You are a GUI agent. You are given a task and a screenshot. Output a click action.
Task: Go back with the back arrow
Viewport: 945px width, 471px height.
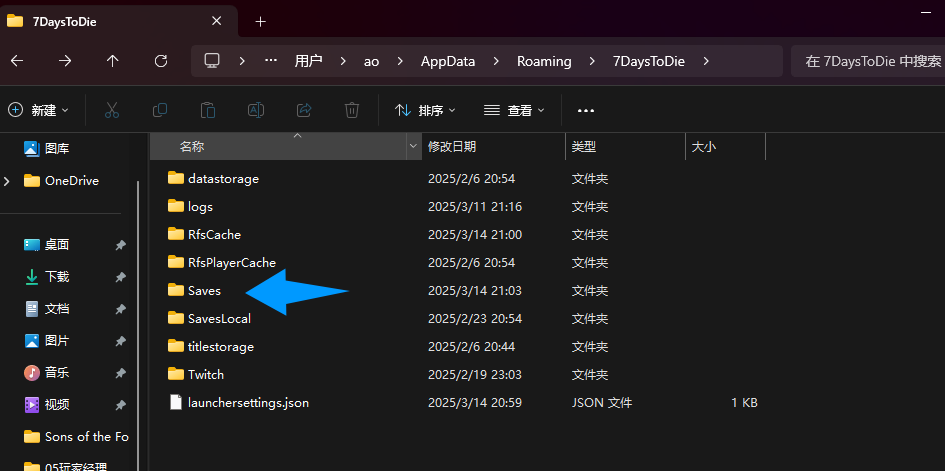pyautogui.click(x=16, y=61)
